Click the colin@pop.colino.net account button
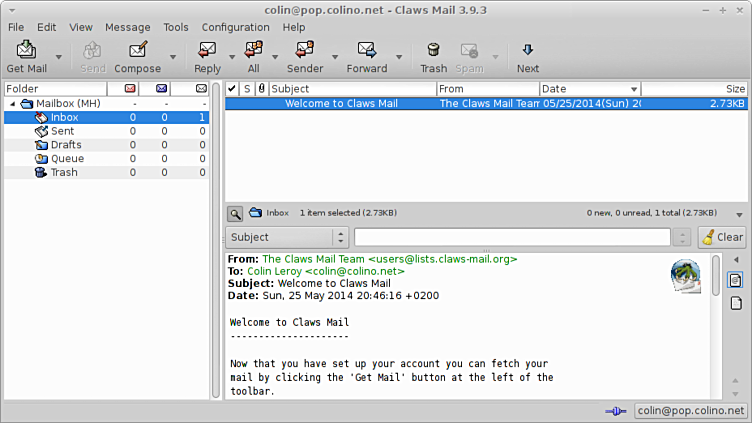 [691, 411]
